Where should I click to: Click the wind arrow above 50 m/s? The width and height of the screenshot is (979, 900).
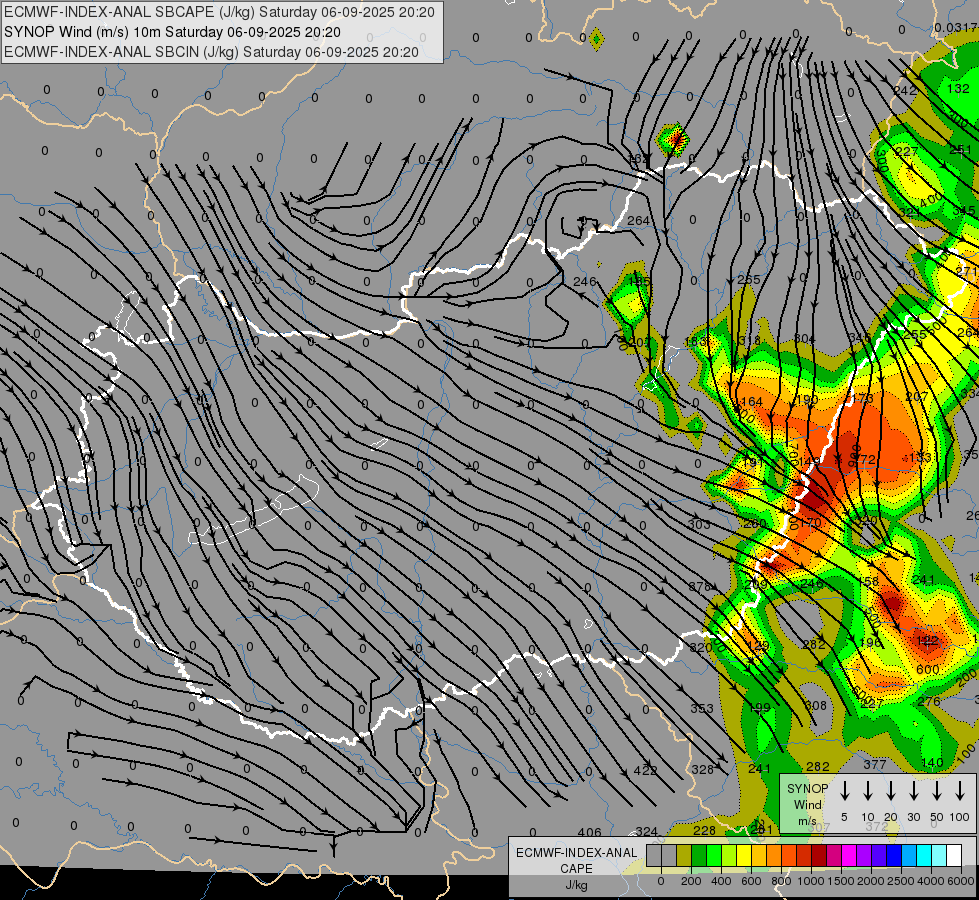[937, 790]
